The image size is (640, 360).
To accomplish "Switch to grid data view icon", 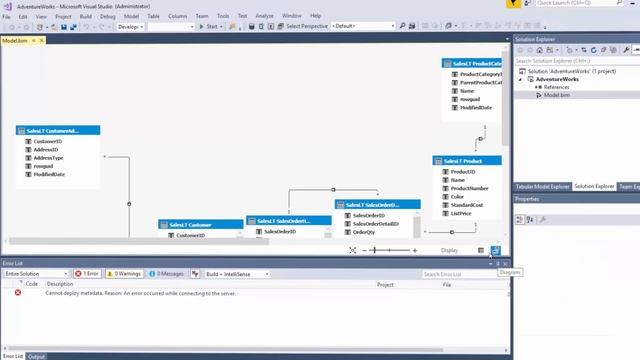I will point(481,250).
